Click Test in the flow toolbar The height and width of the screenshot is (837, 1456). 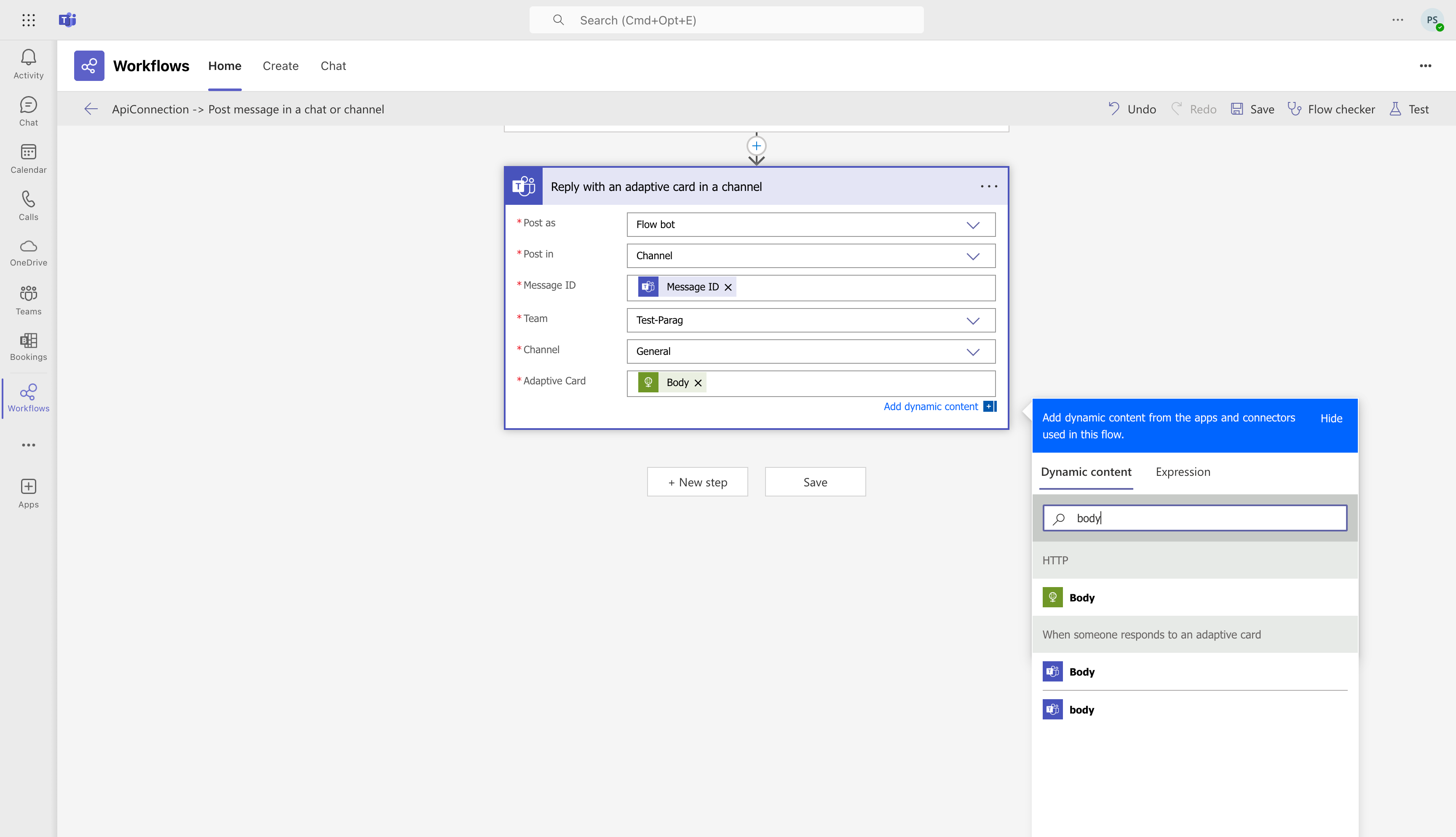point(1409,109)
